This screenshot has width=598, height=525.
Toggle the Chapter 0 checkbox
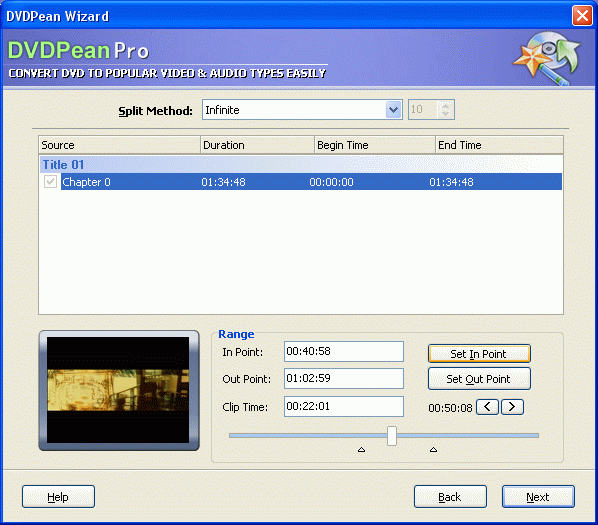coord(50,181)
